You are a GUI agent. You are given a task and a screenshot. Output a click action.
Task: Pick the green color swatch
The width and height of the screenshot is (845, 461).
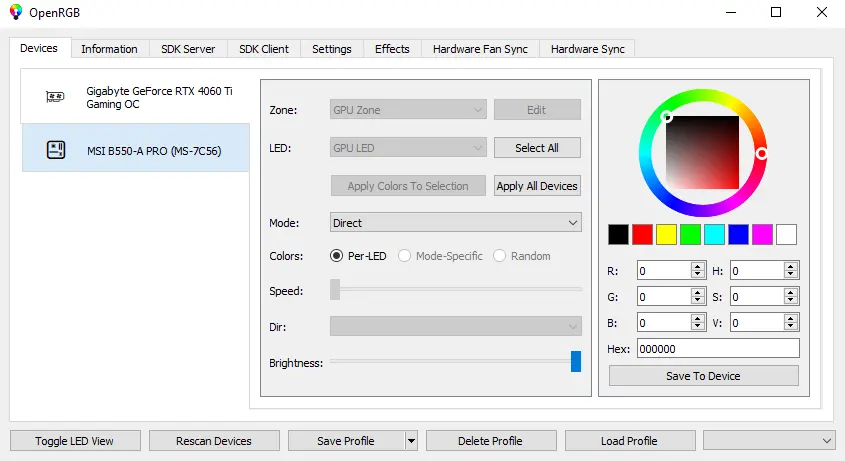690,235
